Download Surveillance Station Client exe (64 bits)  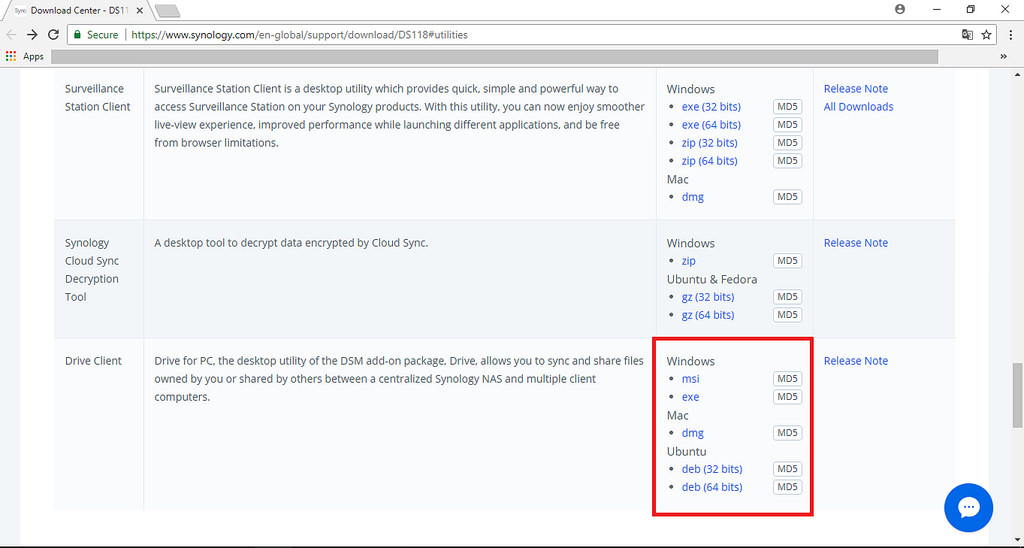(x=711, y=125)
